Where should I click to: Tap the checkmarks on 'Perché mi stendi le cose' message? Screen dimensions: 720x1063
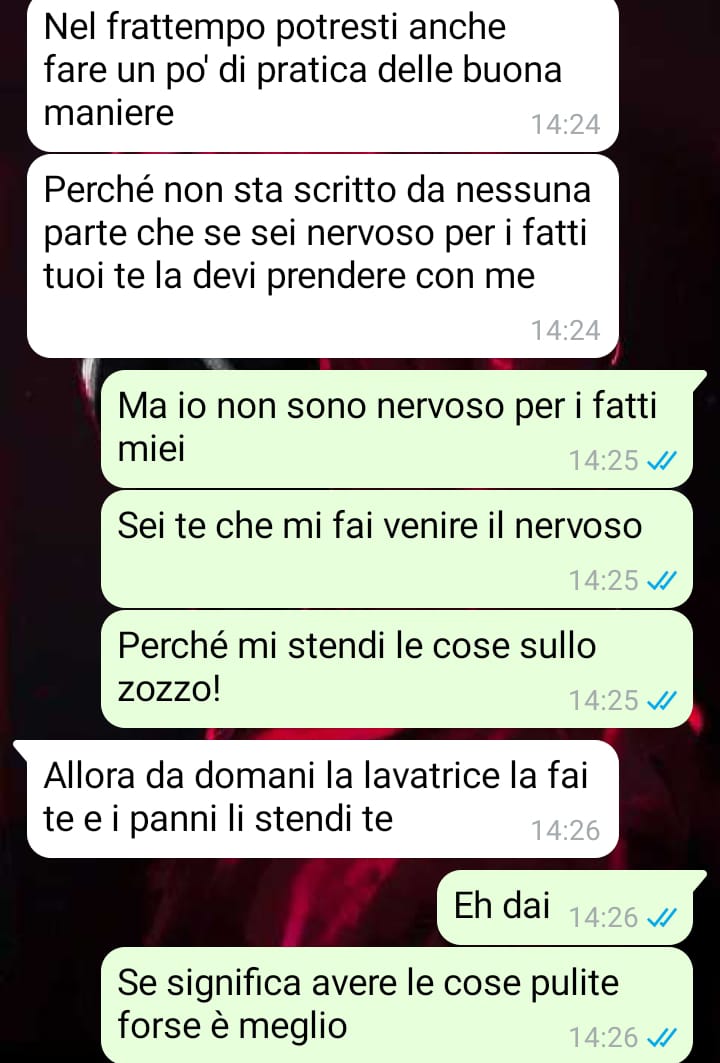[x=662, y=700]
